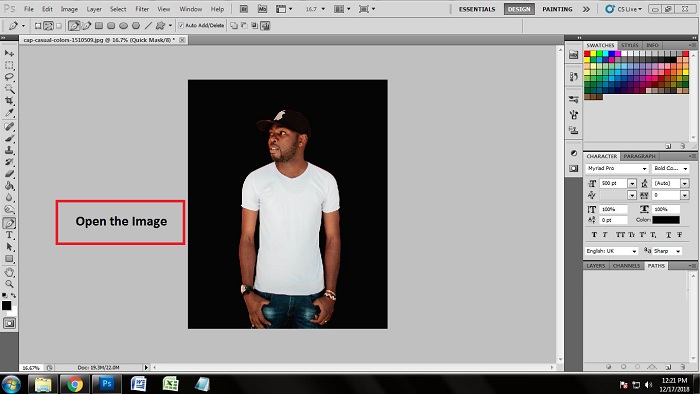Screen dimensions: 700x394
Task: Launch Bridge from the application bar
Action: point(244,9)
